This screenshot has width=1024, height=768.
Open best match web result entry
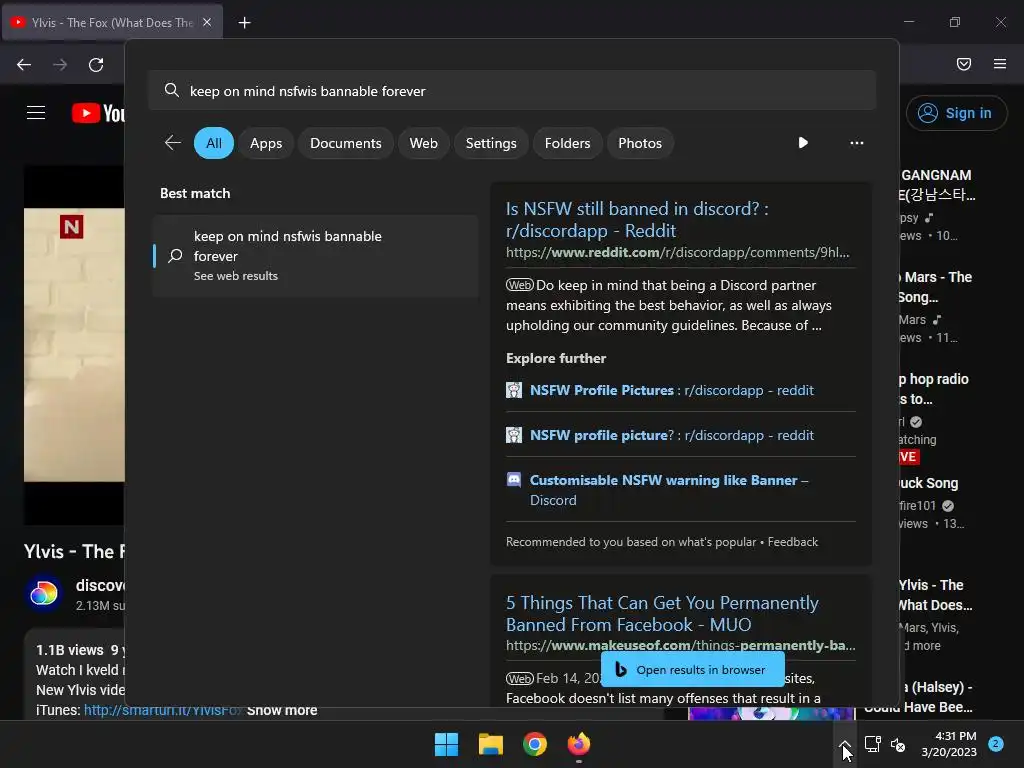(x=315, y=255)
